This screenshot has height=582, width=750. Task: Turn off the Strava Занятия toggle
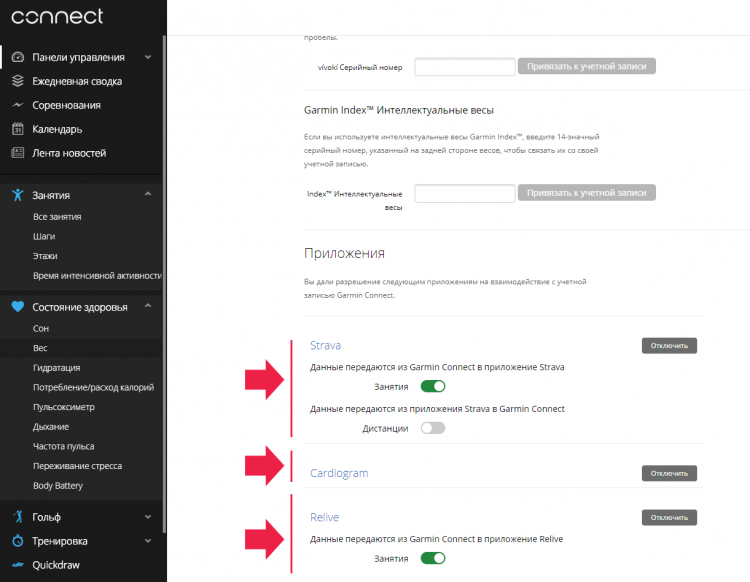433,386
